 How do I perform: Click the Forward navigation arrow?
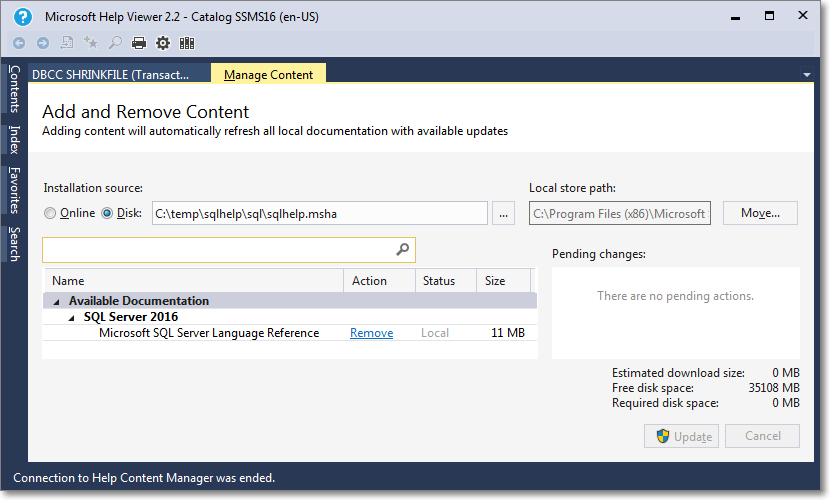pyautogui.click(x=43, y=43)
